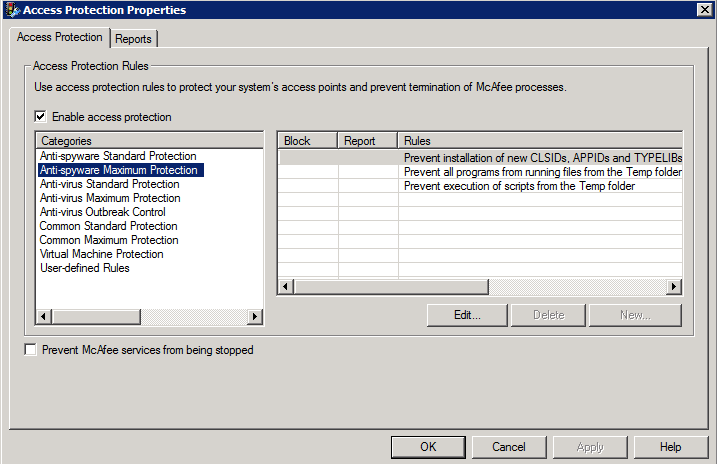Toggle Enable access protection checkbox
Screen dimensions: 717x464
pos(41,117)
